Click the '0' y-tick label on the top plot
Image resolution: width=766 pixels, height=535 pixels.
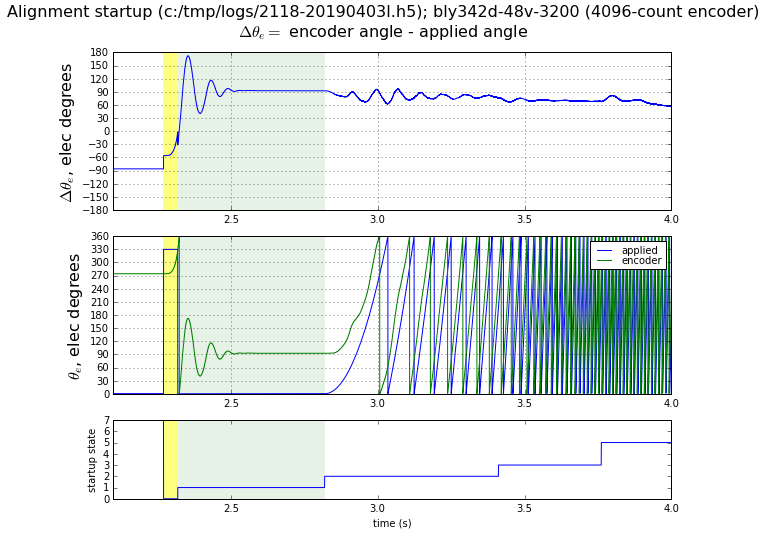click(x=105, y=131)
